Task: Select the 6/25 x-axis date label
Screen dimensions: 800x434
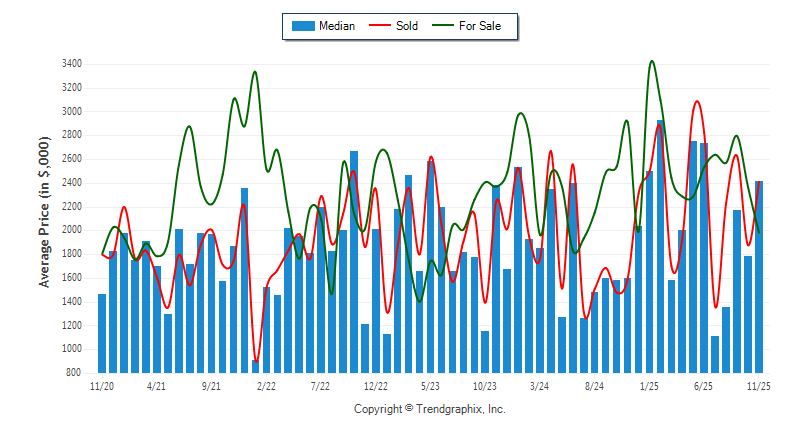Action: (704, 385)
